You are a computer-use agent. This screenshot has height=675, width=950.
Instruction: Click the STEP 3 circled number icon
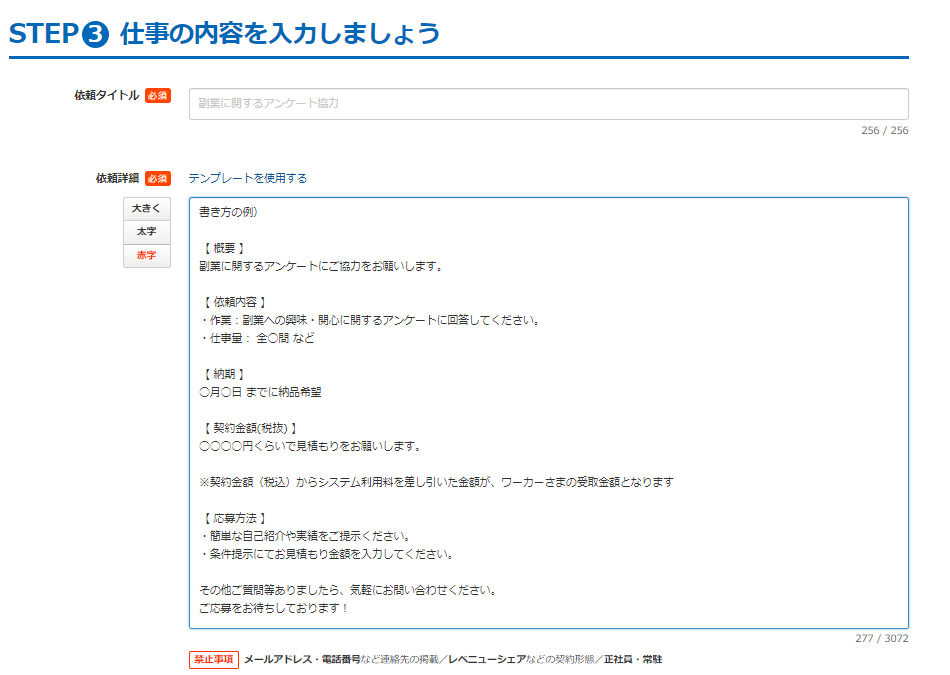(x=96, y=34)
